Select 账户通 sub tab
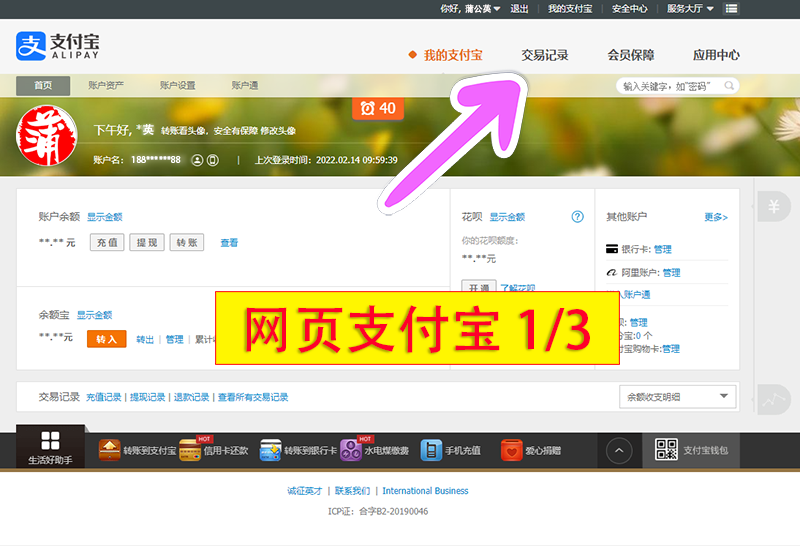 [x=245, y=86]
